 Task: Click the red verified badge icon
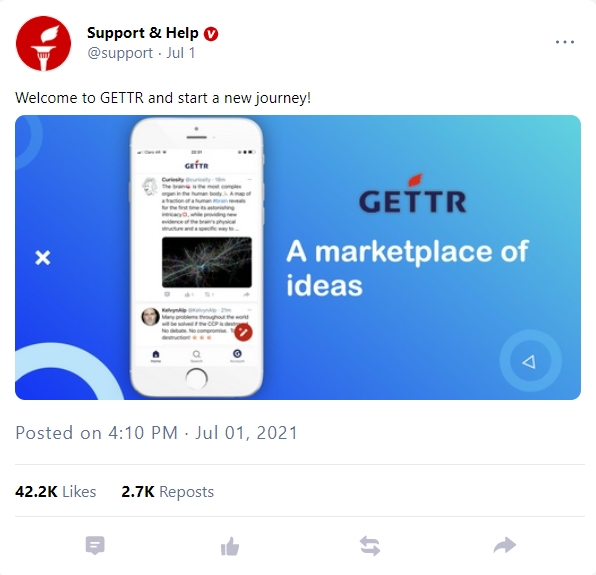pos(211,34)
